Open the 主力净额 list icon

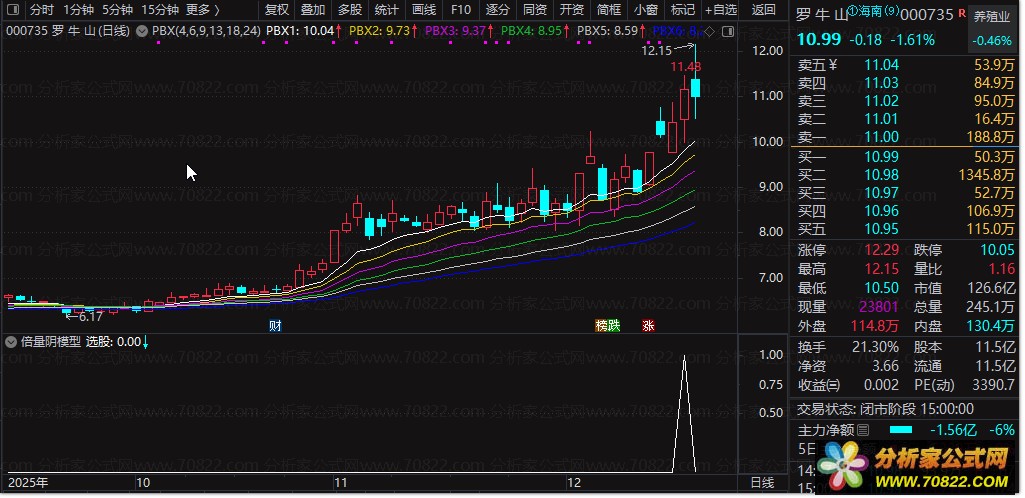click(863, 430)
